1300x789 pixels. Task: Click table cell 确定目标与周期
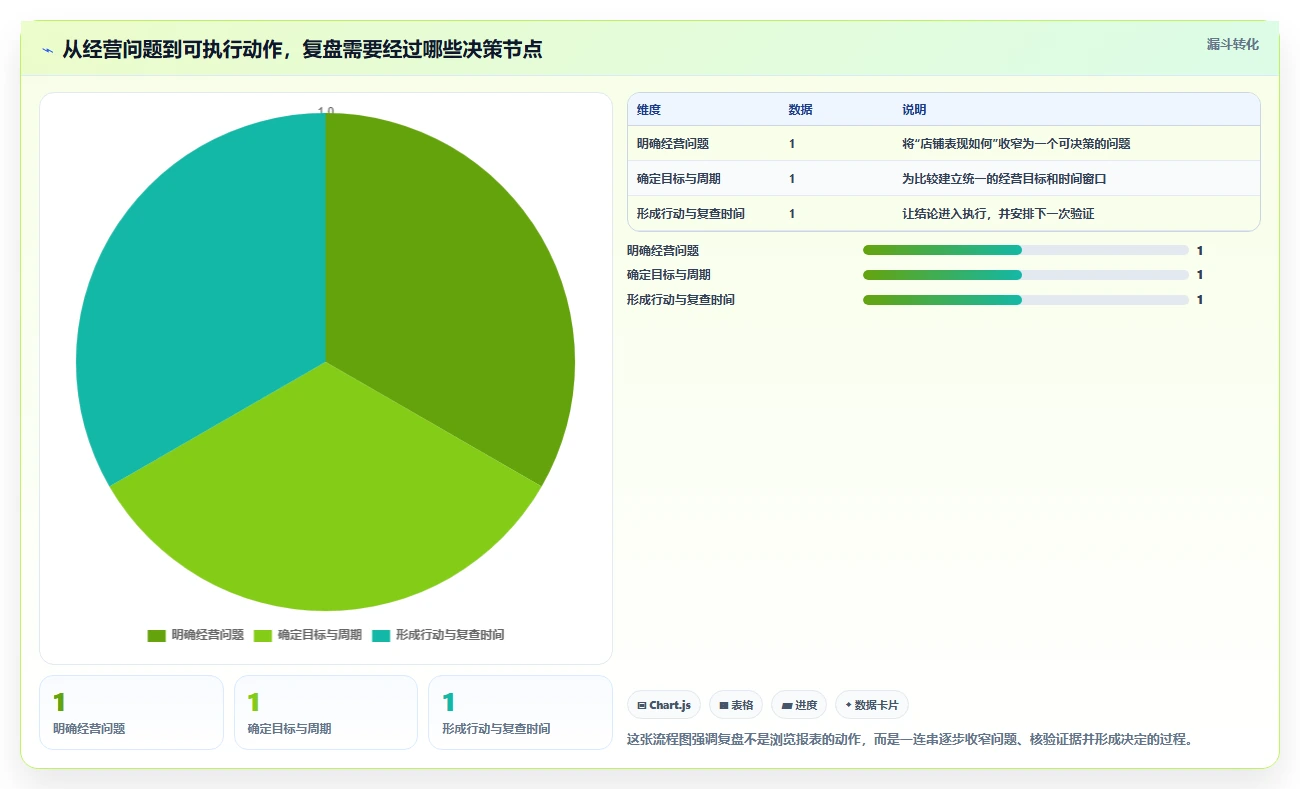679,179
